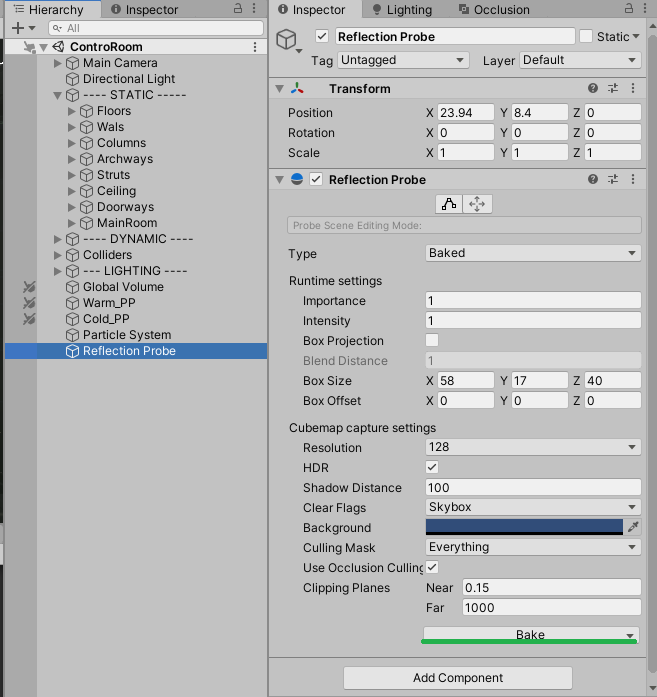Image resolution: width=657 pixels, height=697 pixels.
Task: Select MainRoom in the hierarchy
Action: [x=127, y=223]
